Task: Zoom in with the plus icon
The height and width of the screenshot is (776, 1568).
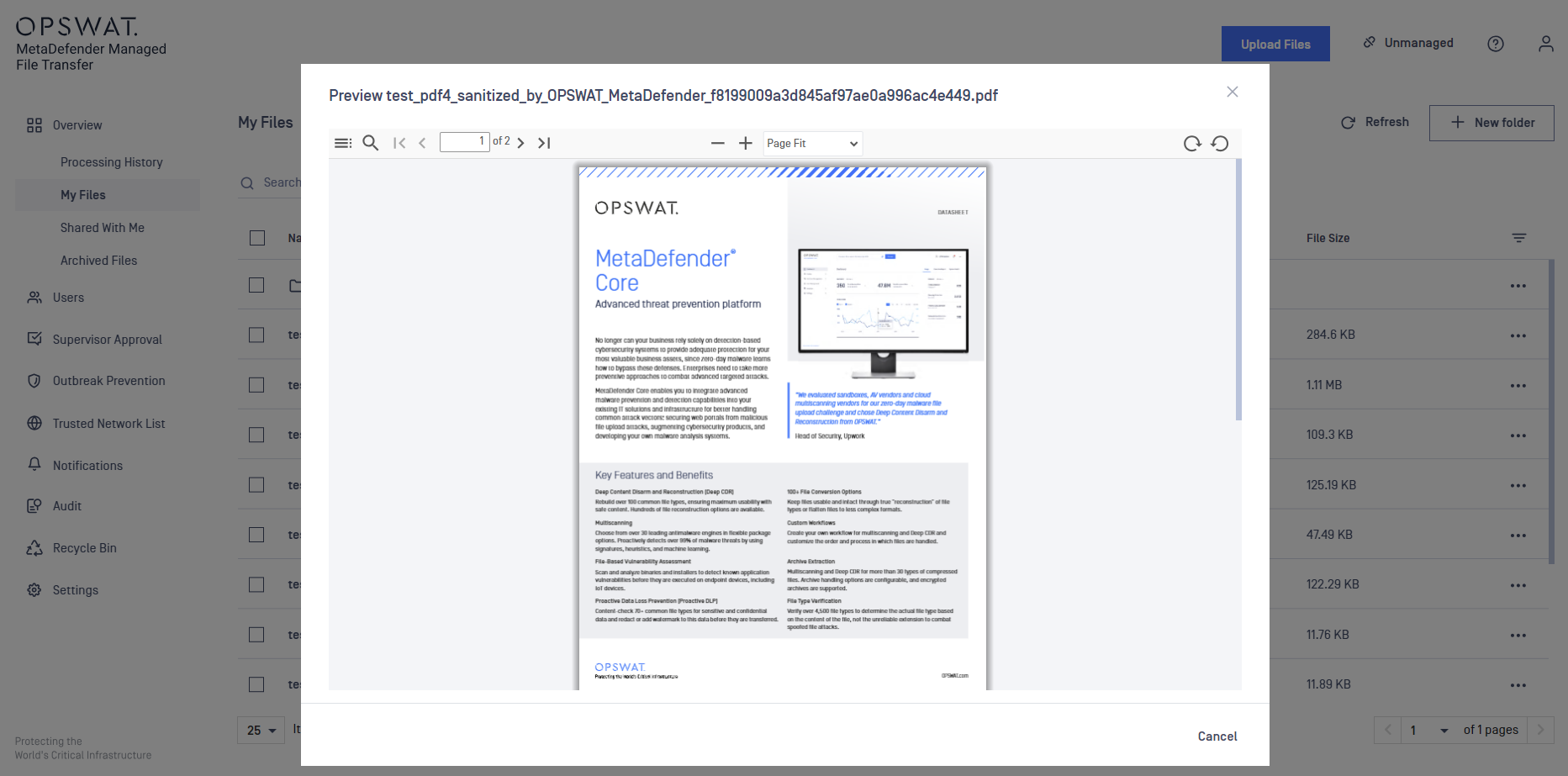Action: [745, 144]
